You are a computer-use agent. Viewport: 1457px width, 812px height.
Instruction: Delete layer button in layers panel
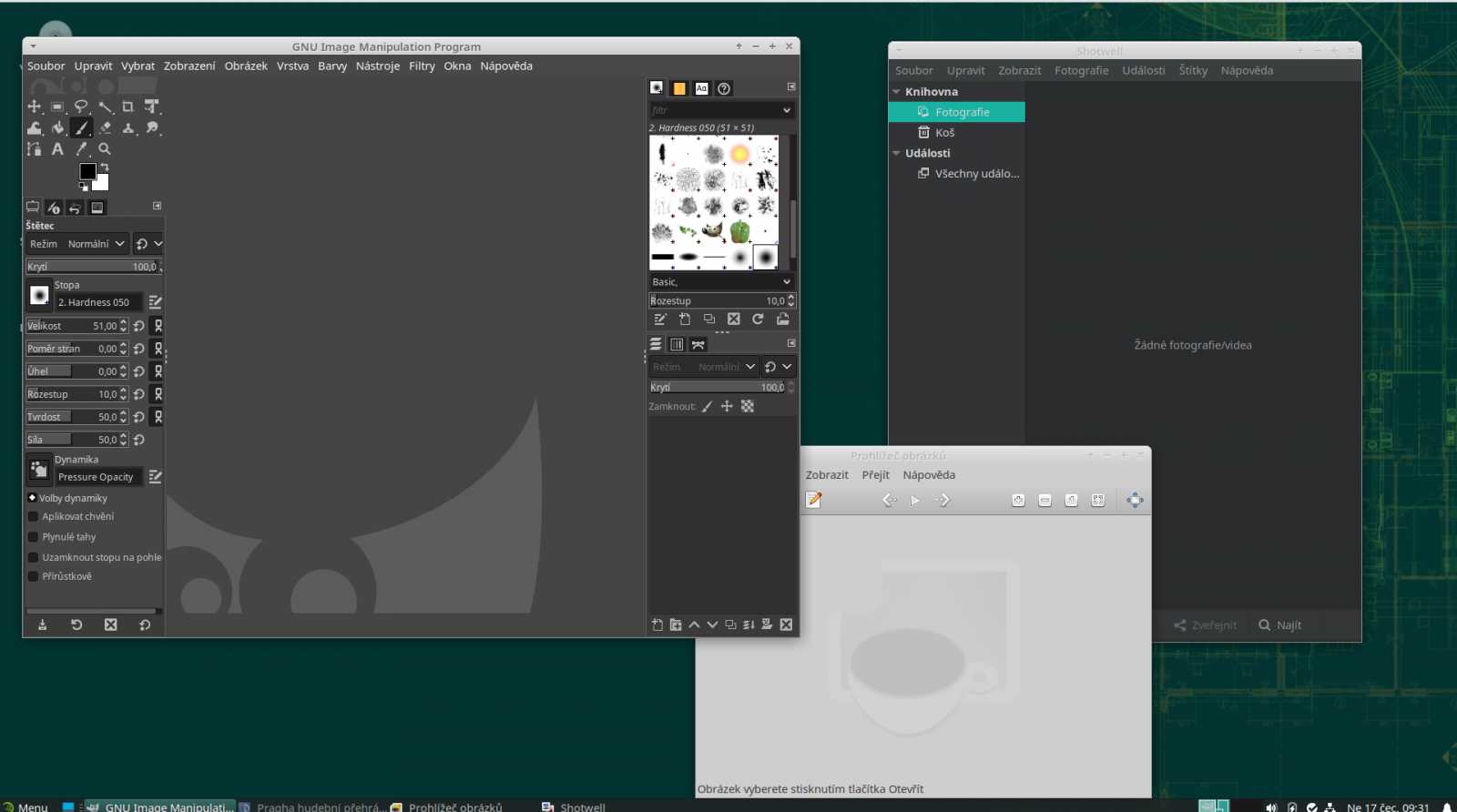pyautogui.click(x=786, y=624)
